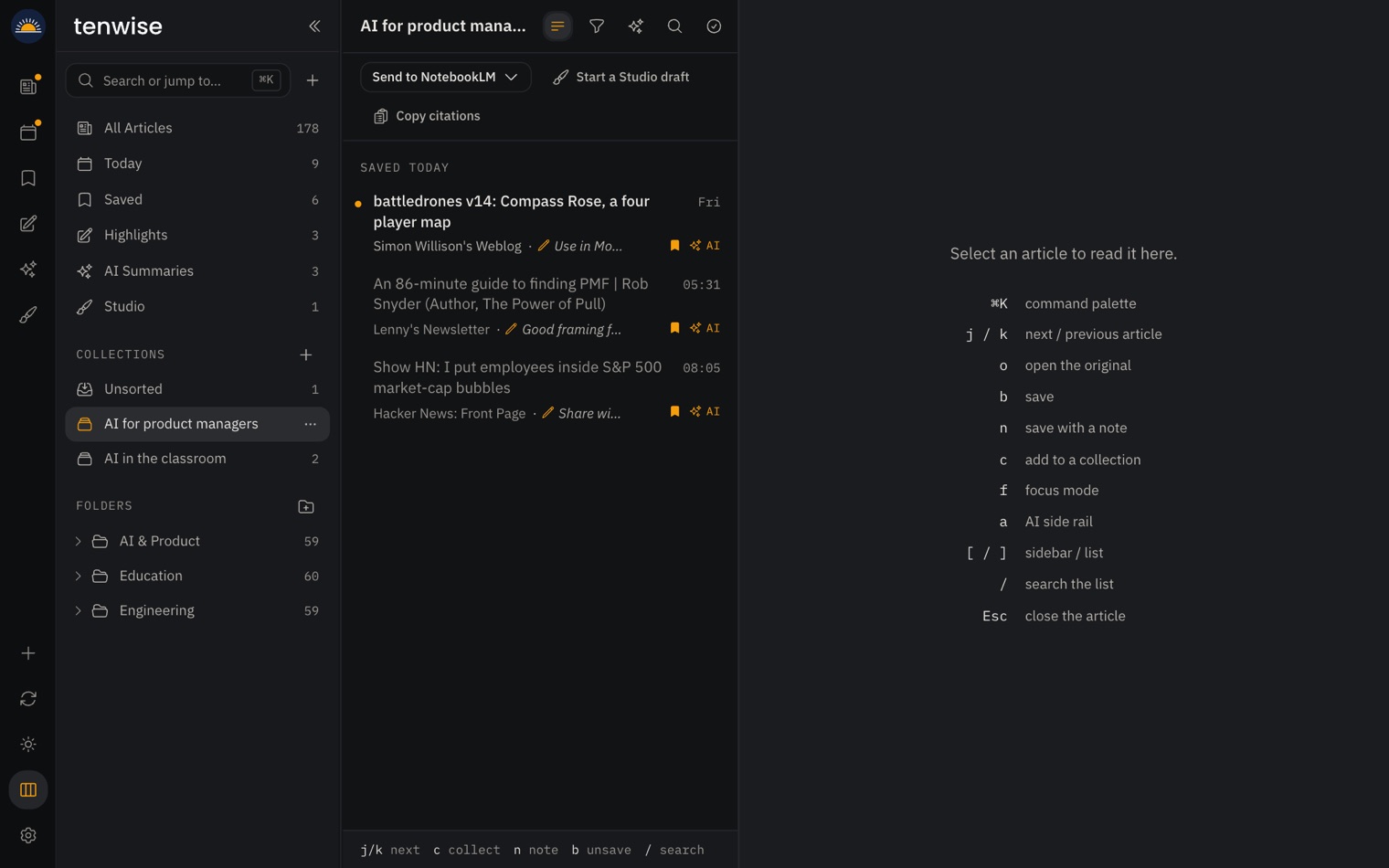This screenshot has width=1389, height=868.
Task: Open the filter funnel icon
Action: pyautogui.click(x=597, y=26)
